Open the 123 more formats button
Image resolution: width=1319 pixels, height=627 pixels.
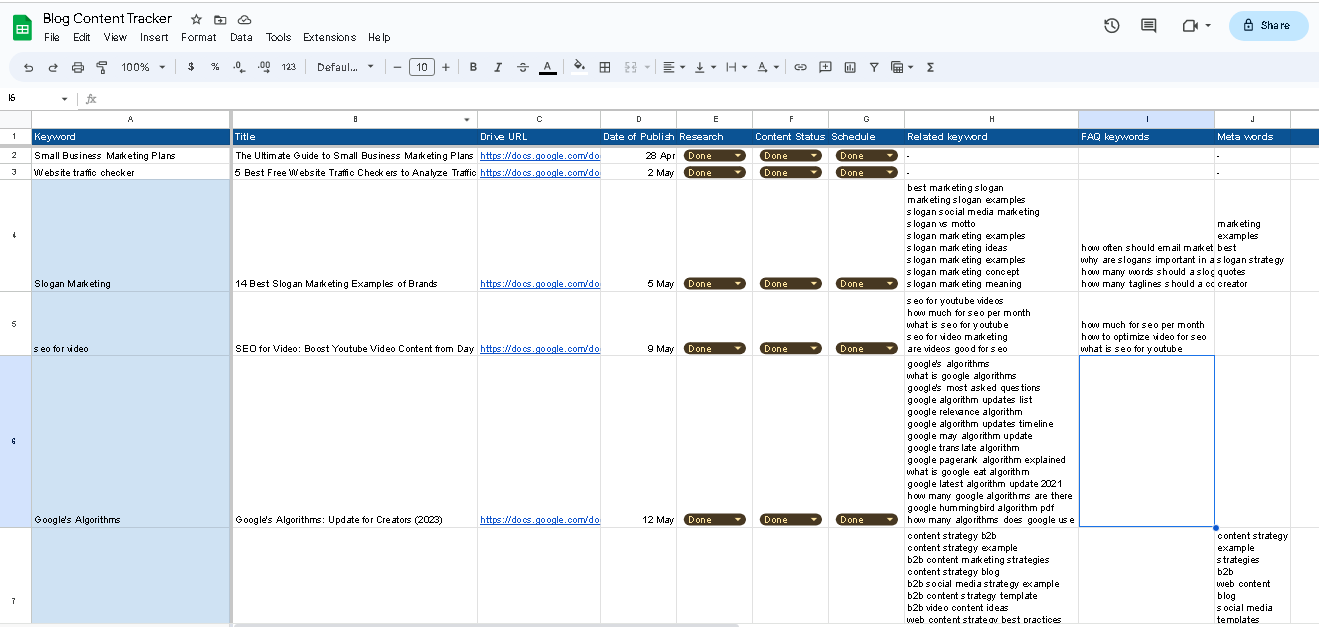pyautogui.click(x=289, y=67)
